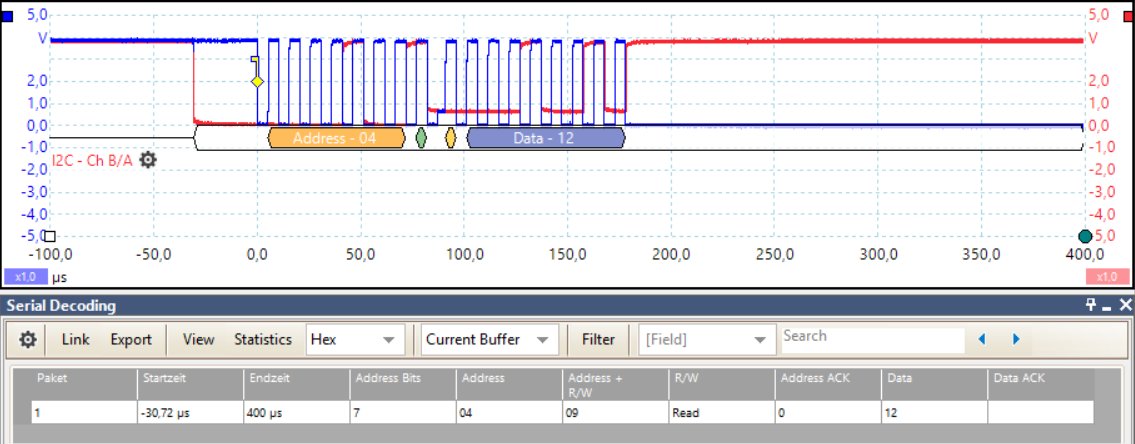The width and height of the screenshot is (1135, 444).
Task: Click the Search input field
Action: click(873, 339)
